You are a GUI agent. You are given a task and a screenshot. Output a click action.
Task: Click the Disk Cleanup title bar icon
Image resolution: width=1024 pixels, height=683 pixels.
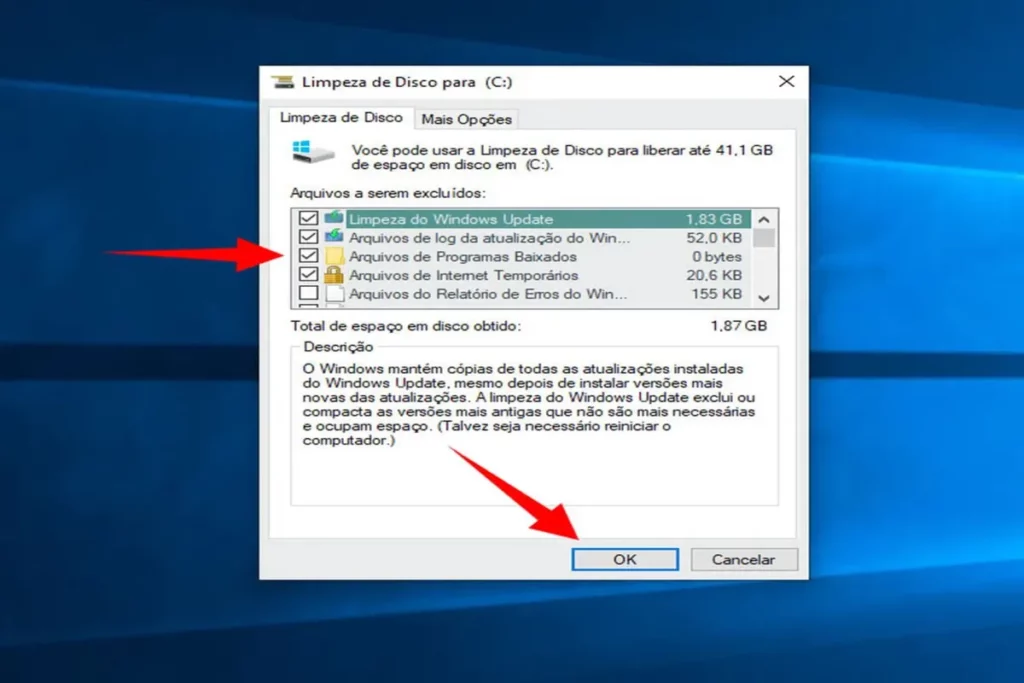tap(283, 82)
